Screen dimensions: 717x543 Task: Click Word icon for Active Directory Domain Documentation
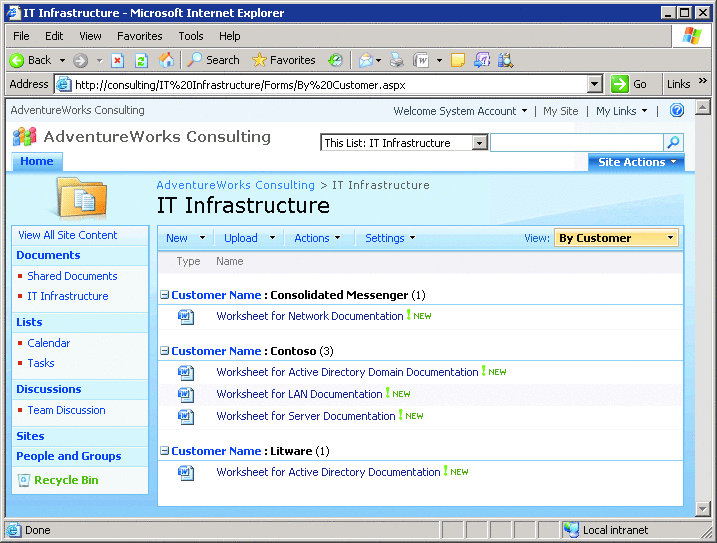(x=186, y=372)
